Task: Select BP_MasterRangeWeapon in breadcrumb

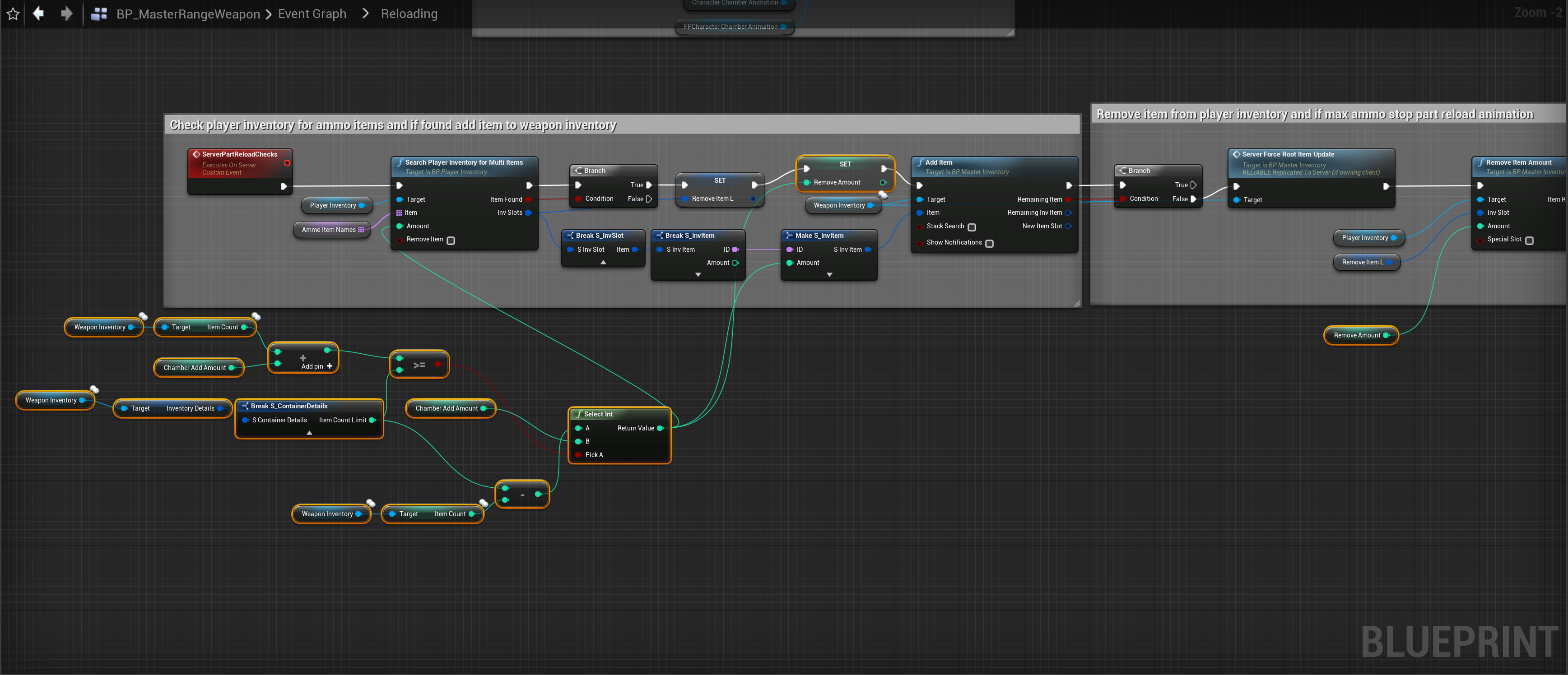Action: coord(187,14)
